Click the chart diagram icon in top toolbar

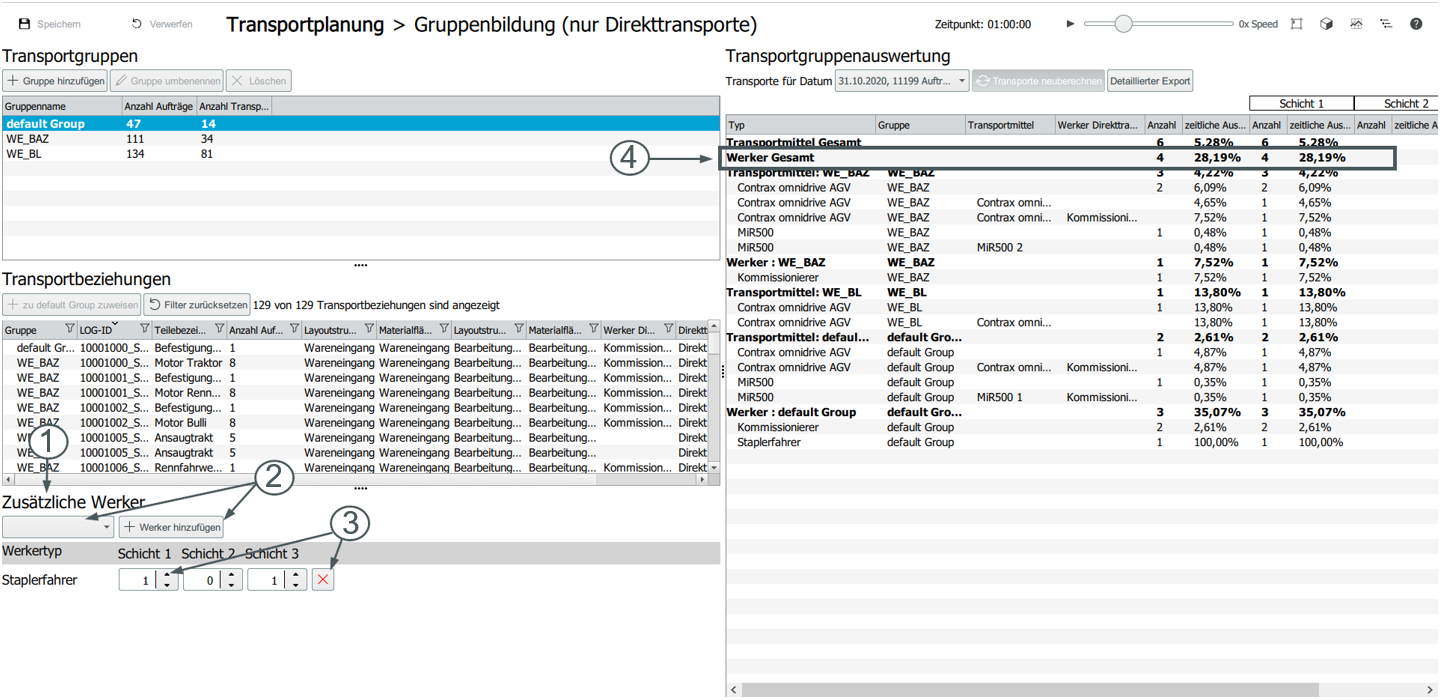1356,24
